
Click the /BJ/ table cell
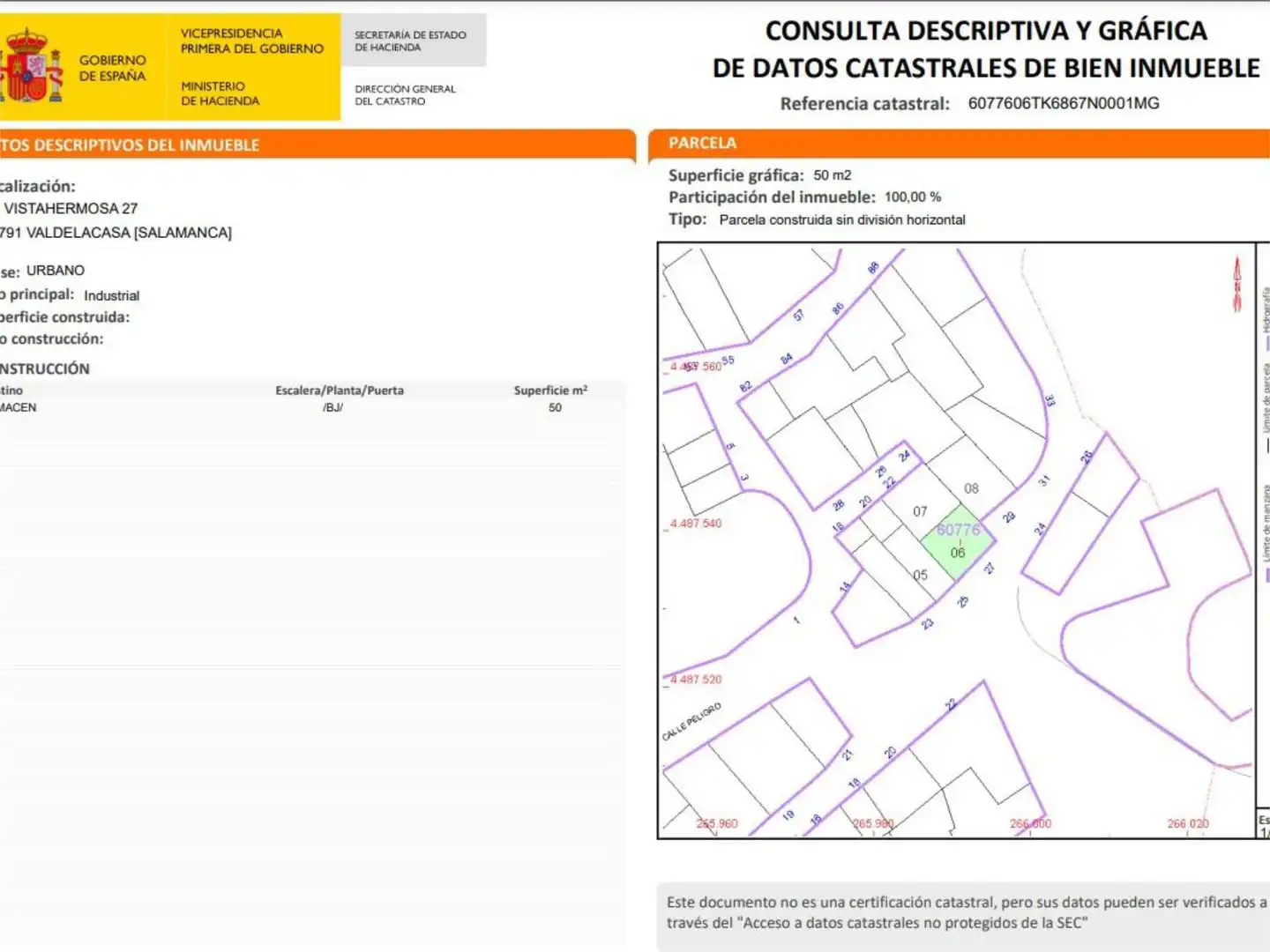(332, 408)
